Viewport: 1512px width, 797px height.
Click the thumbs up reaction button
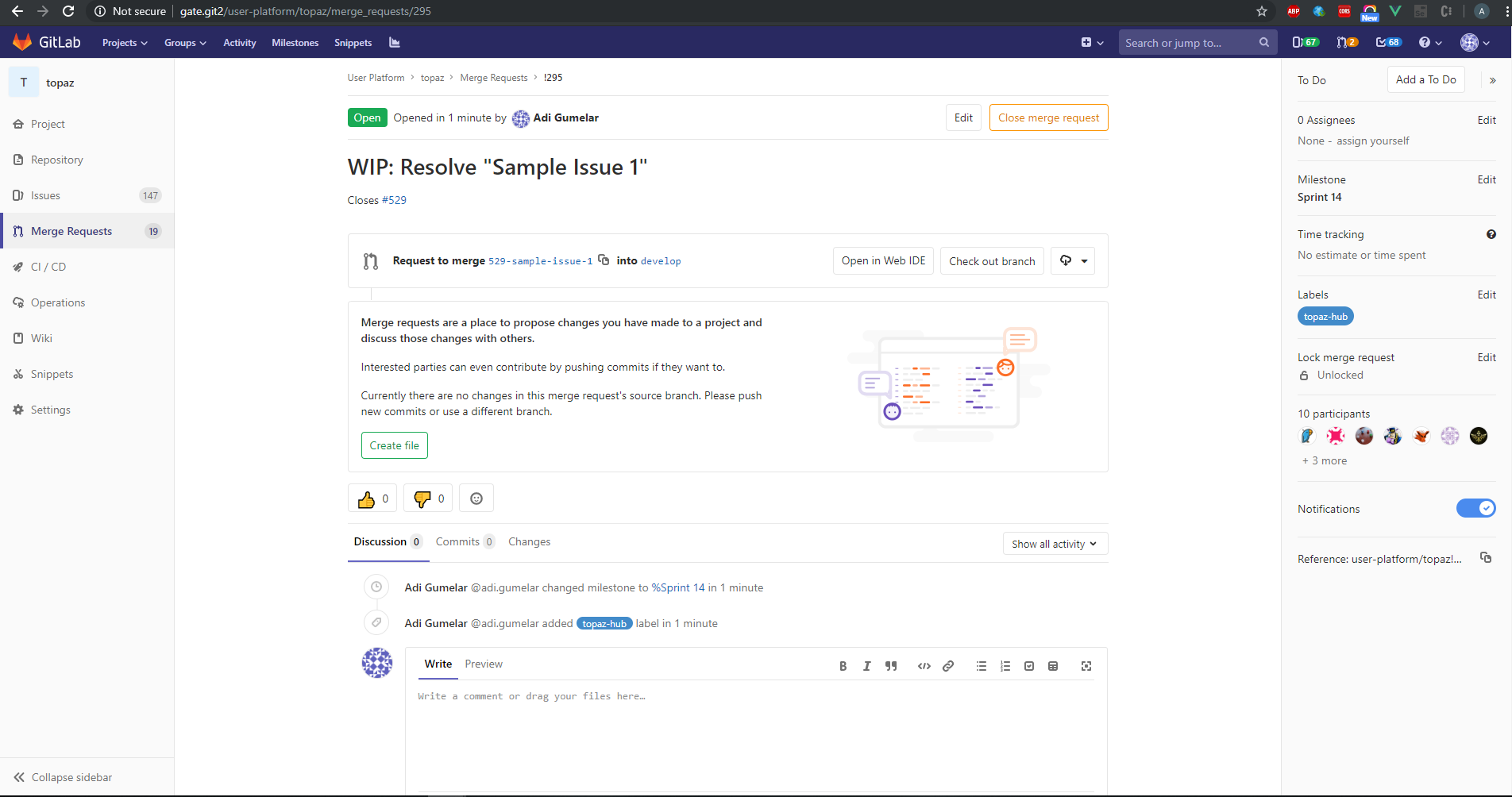coord(372,499)
